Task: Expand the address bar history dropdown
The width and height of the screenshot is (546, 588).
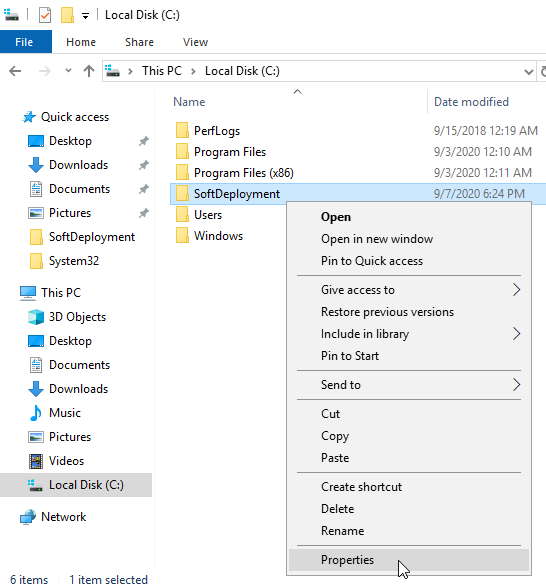Action: coord(529,71)
